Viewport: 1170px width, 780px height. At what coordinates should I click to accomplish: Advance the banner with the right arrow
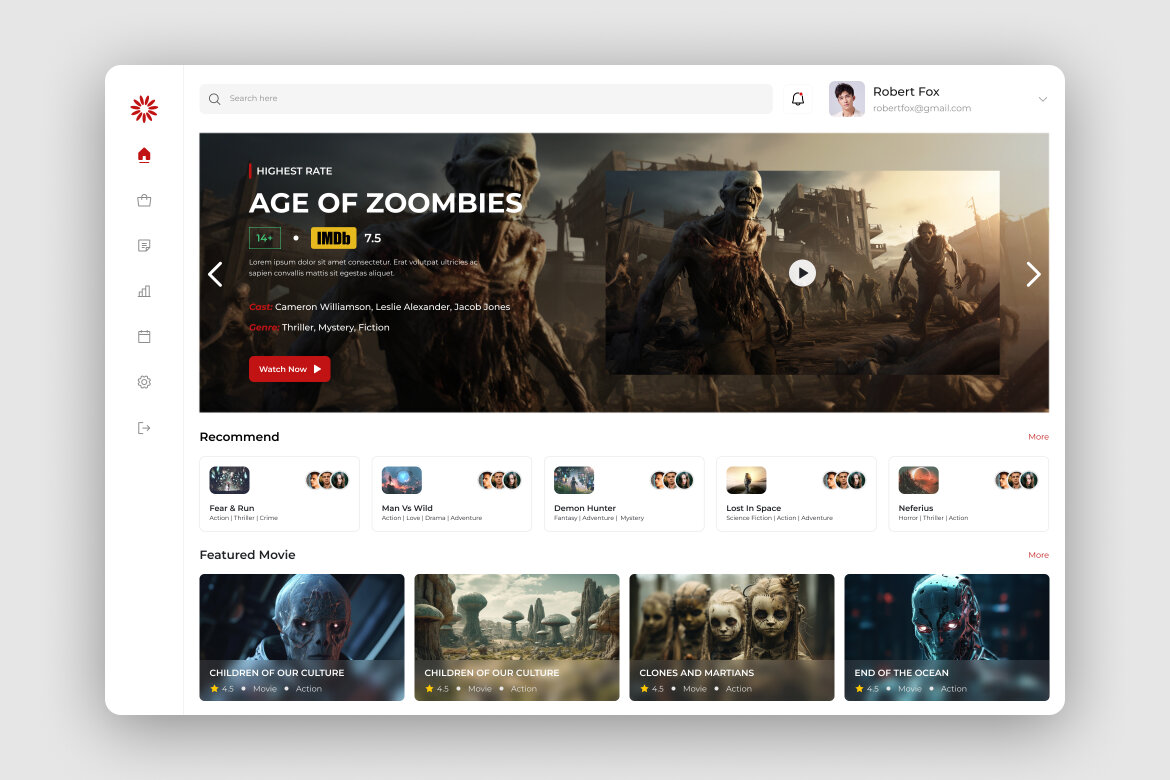[x=1033, y=273]
